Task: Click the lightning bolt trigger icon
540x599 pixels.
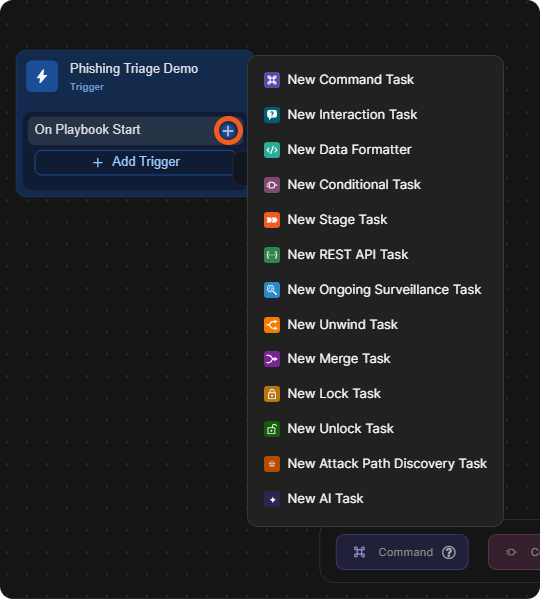Action: (42, 76)
